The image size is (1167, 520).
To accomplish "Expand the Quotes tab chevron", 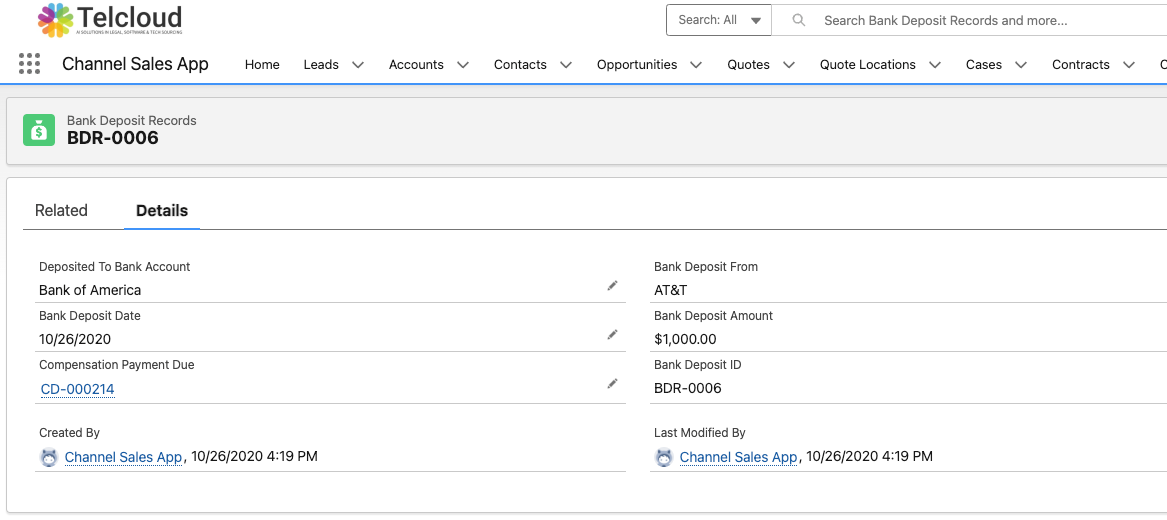I will (789, 65).
